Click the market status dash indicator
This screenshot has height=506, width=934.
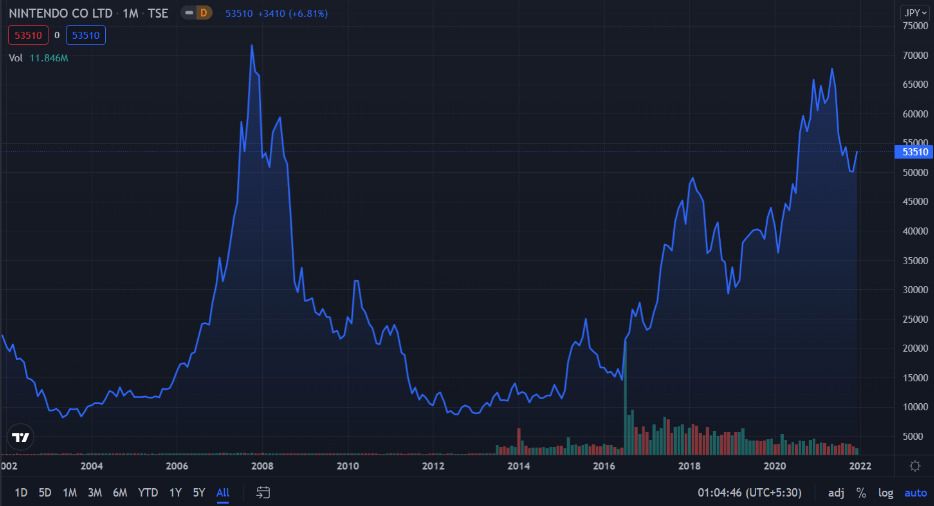pyautogui.click(x=187, y=13)
